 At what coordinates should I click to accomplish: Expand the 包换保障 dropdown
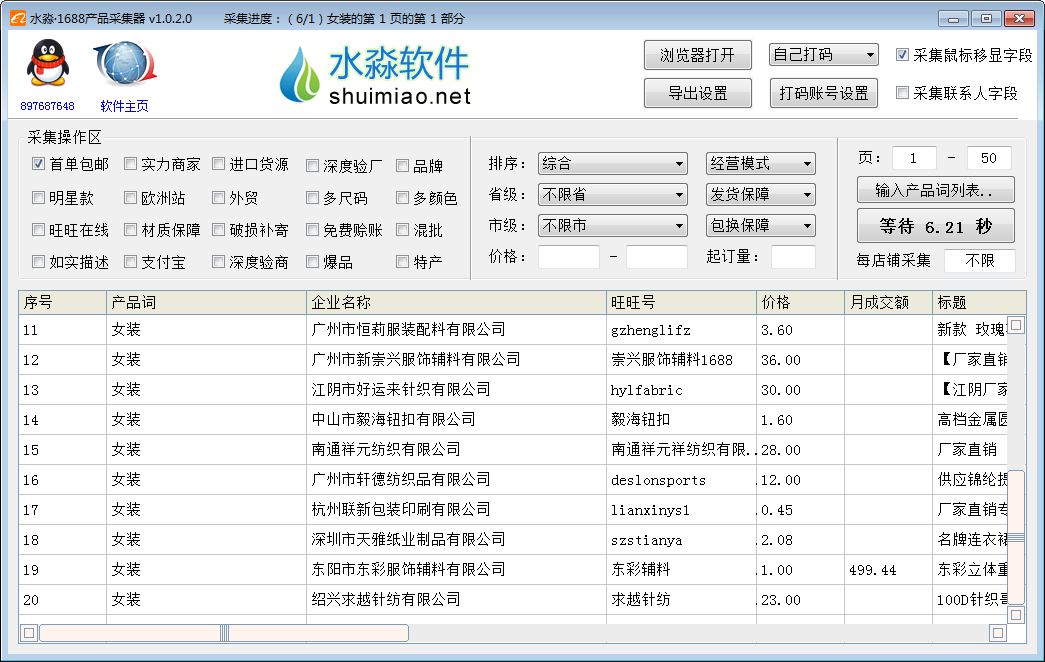point(761,226)
